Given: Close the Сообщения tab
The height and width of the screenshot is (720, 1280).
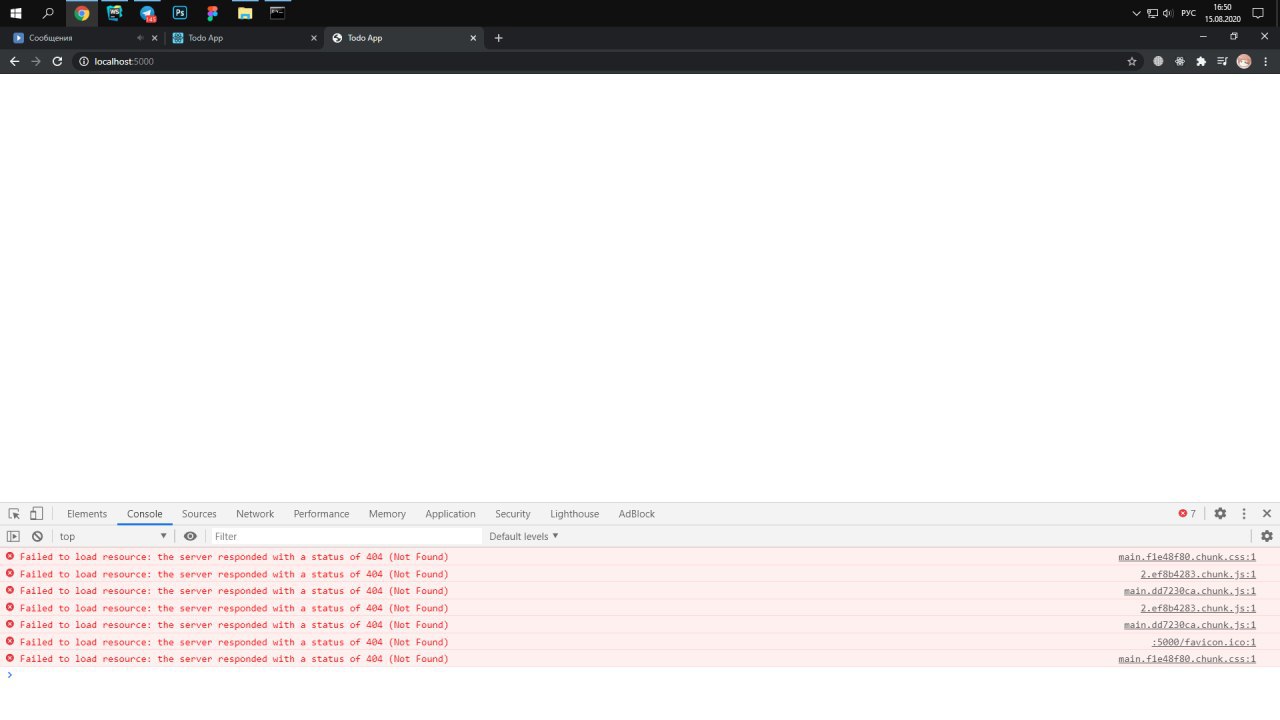Looking at the screenshot, I should tap(154, 38).
